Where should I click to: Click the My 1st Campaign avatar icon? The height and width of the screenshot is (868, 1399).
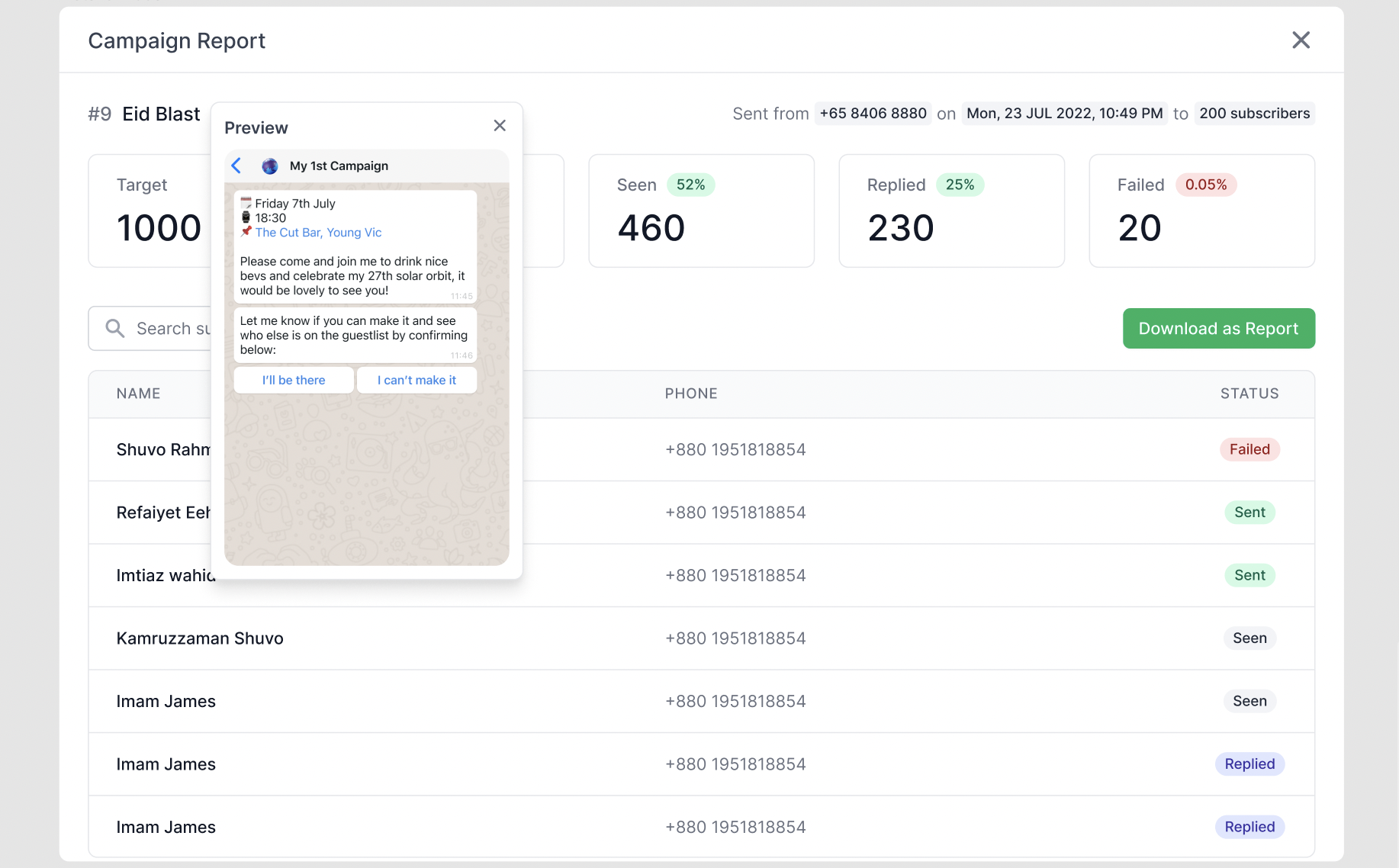tap(269, 166)
